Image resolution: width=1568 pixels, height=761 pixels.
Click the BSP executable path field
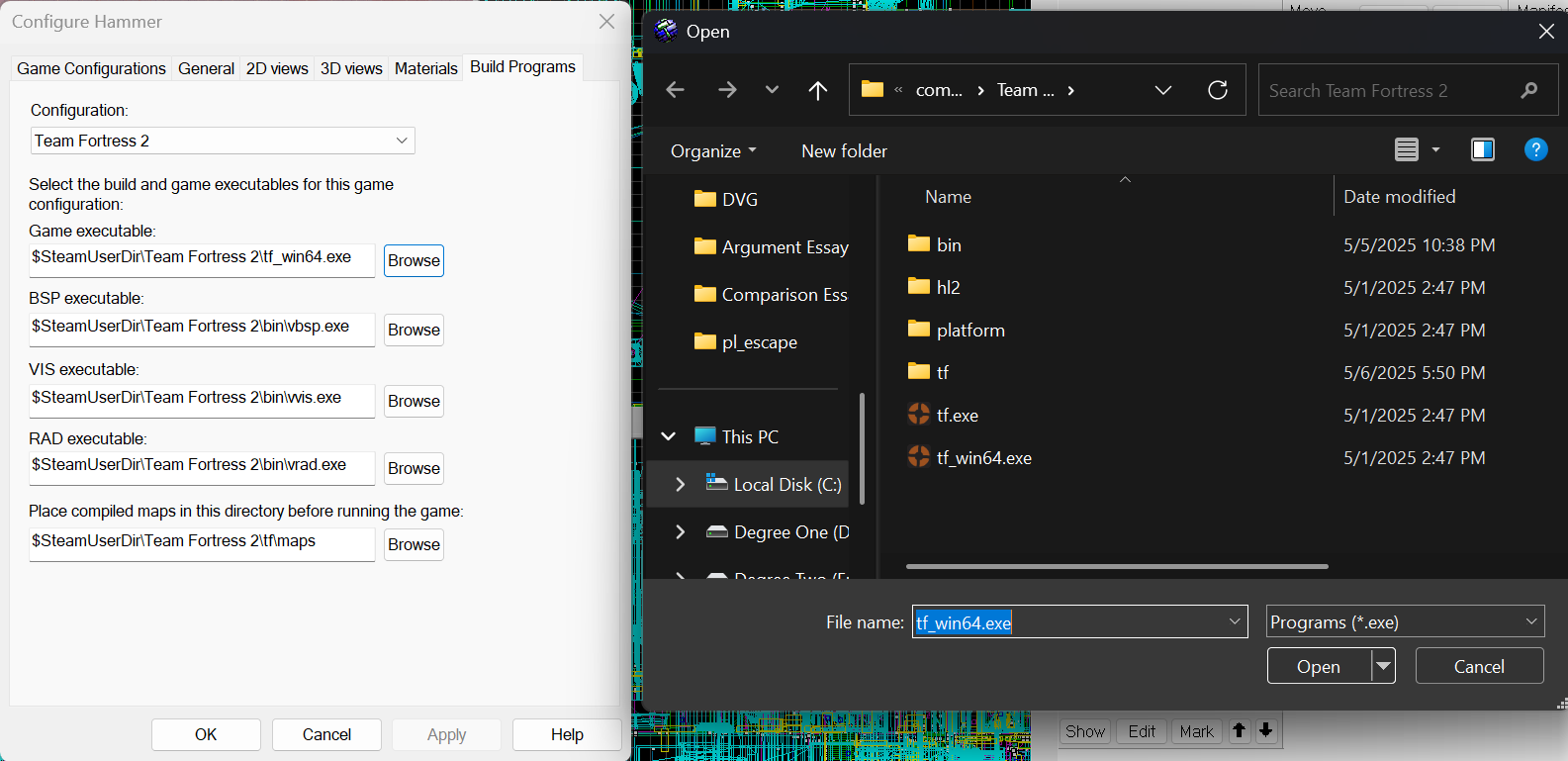click(202, 329)
